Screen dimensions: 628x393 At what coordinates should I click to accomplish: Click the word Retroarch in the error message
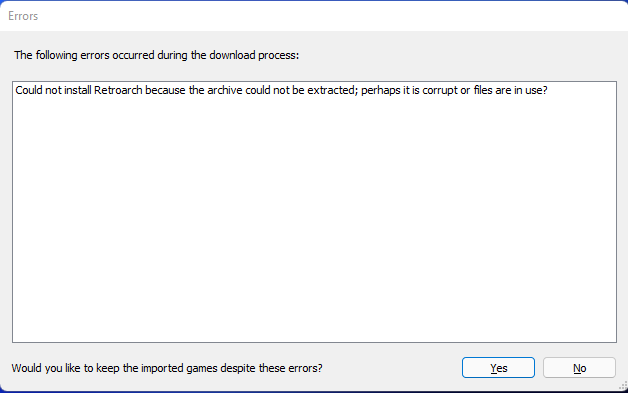pos(118,90)
